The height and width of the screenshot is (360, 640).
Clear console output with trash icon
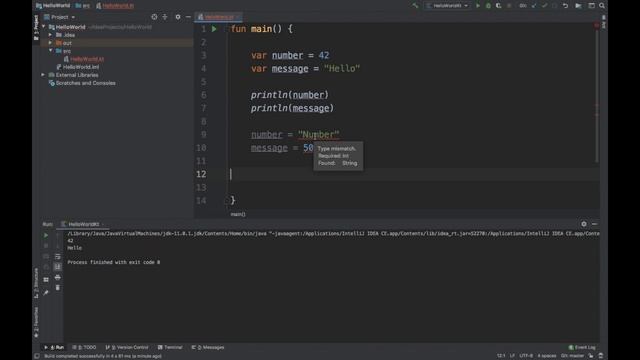tap(58, 288)
